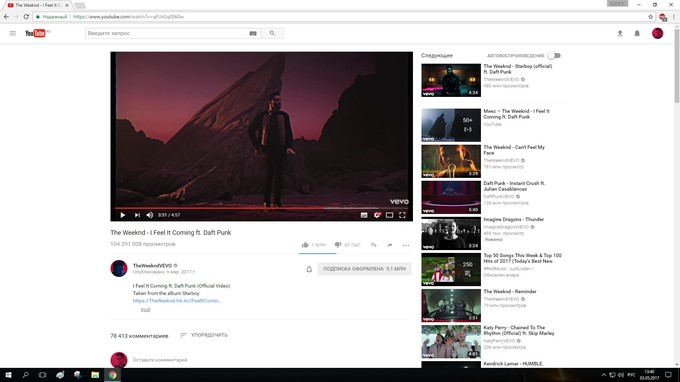Open the player settings gear
The height and width of the screenshot is (382, 680).
click(x=377, y=215)
